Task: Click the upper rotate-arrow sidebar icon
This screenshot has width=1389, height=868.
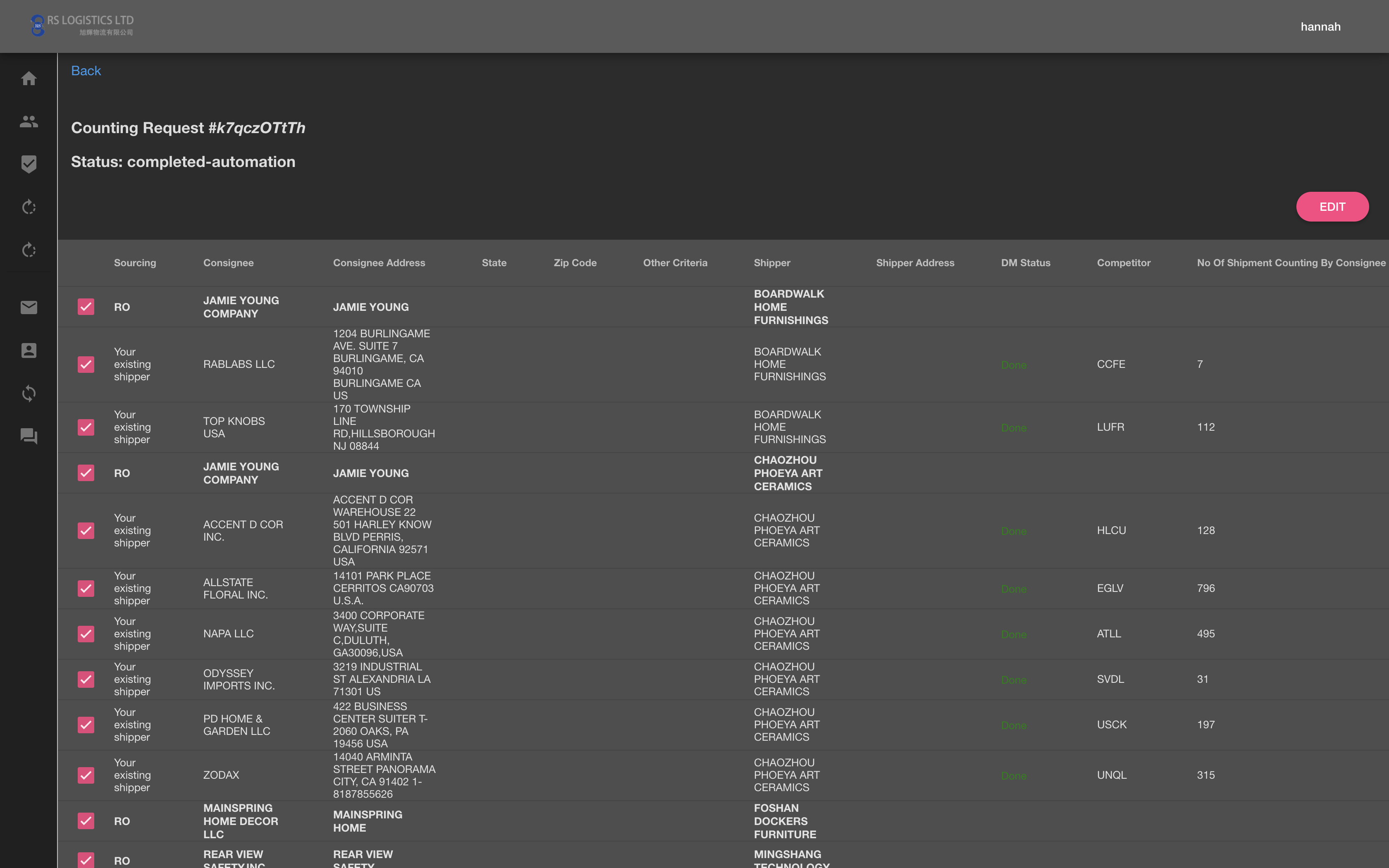Action: click(x=29, y=207)
